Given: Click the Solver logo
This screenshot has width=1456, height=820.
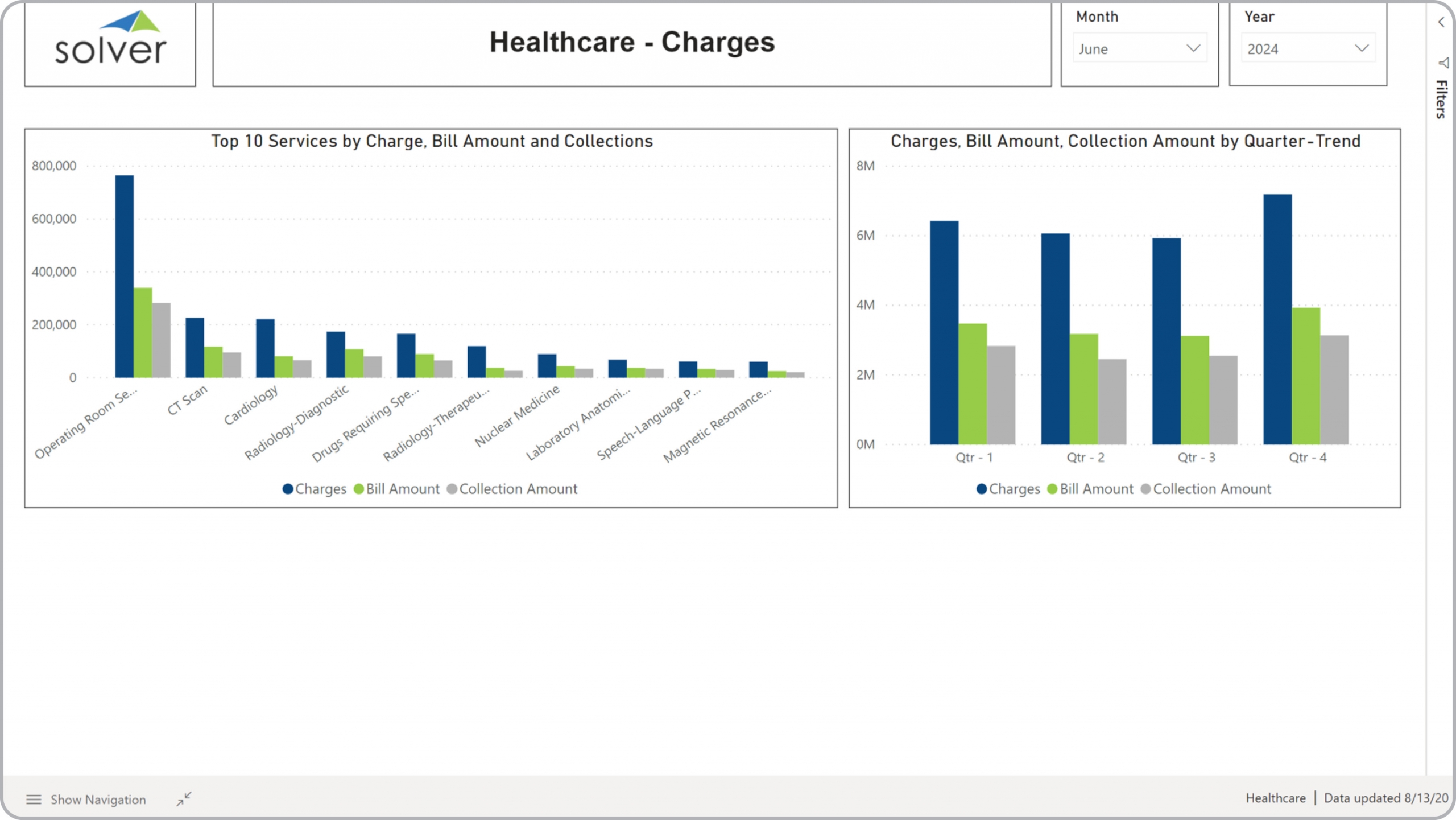Looking at the screenshot, I should pyautogui.click(x=110, y=40).
